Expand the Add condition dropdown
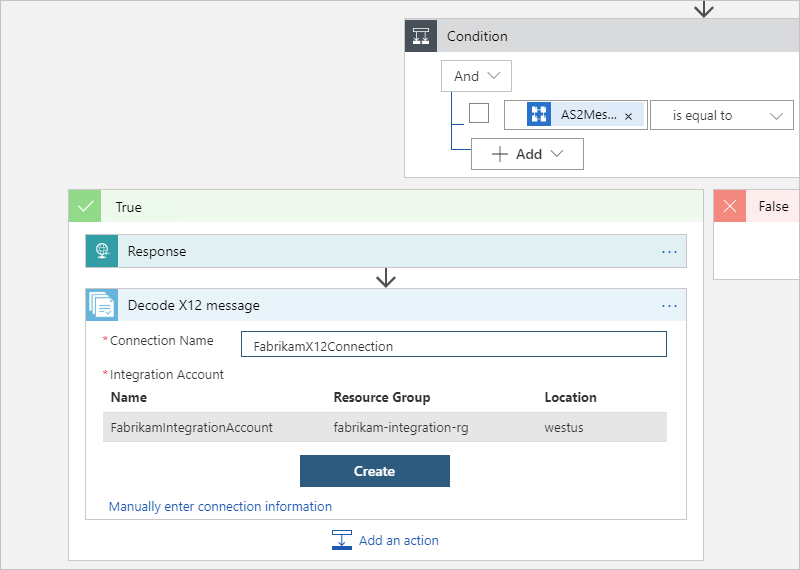The width and height of the screenshot is (800, 570). point(527,154)
